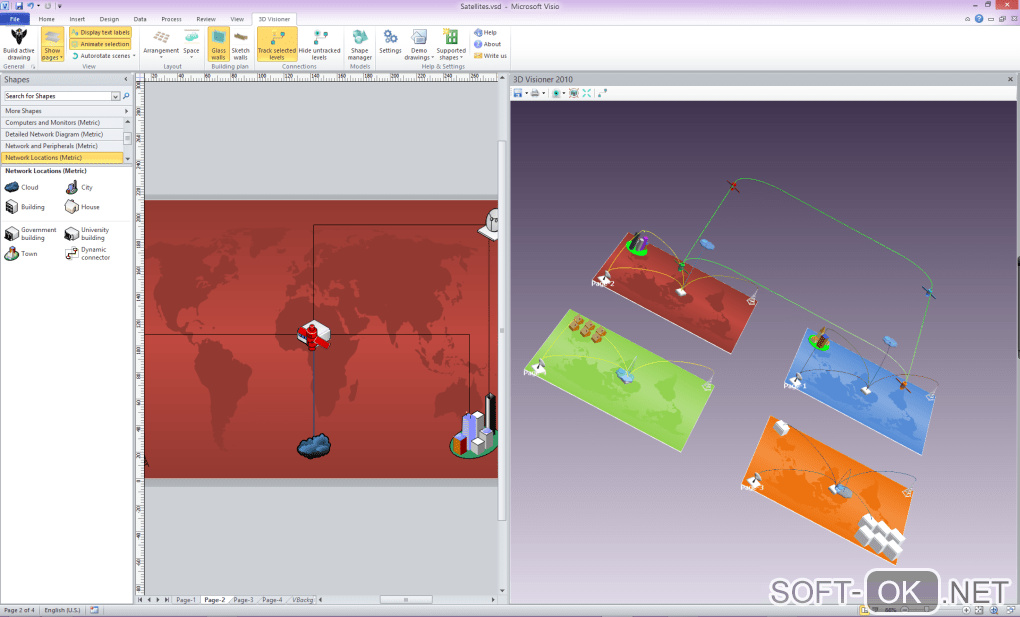Screen dimensions: 1020x617
Task: Toggle Display text labels option
Action: tap(100, 32)
